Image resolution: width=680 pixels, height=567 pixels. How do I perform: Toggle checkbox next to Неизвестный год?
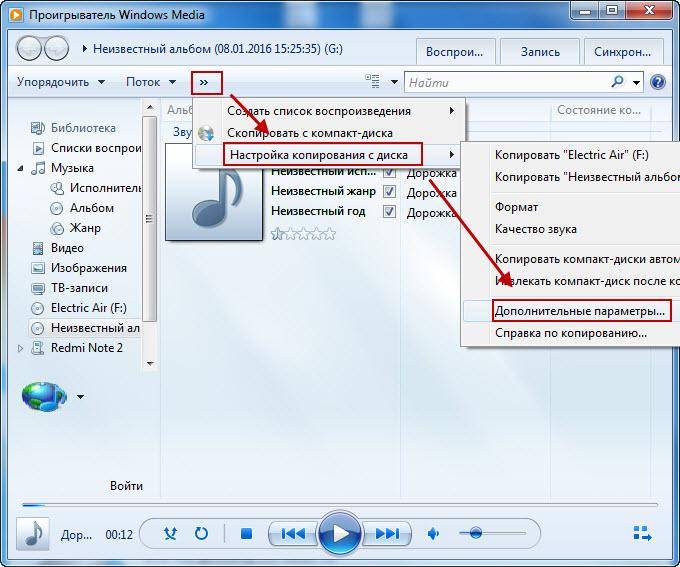point(389,211)
